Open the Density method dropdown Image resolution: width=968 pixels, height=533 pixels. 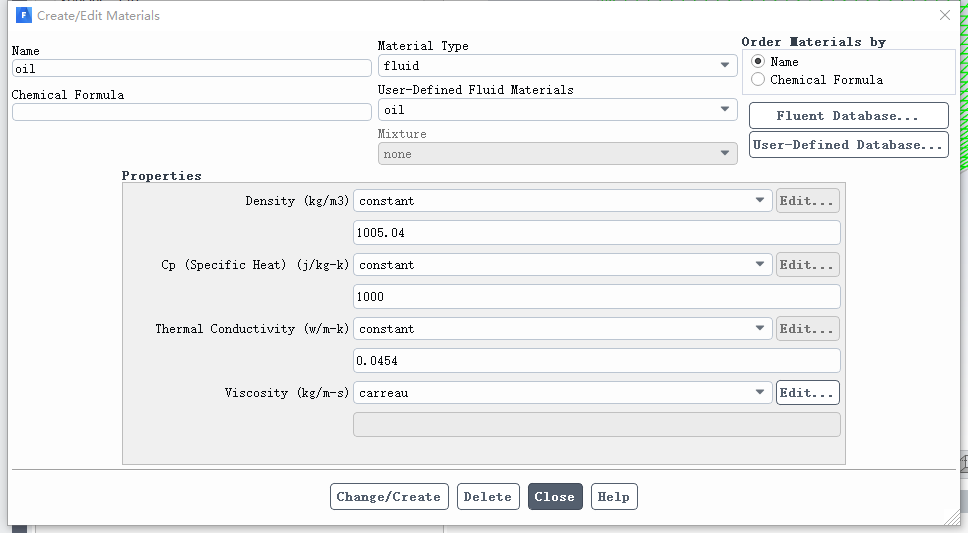tap(562, 200)
